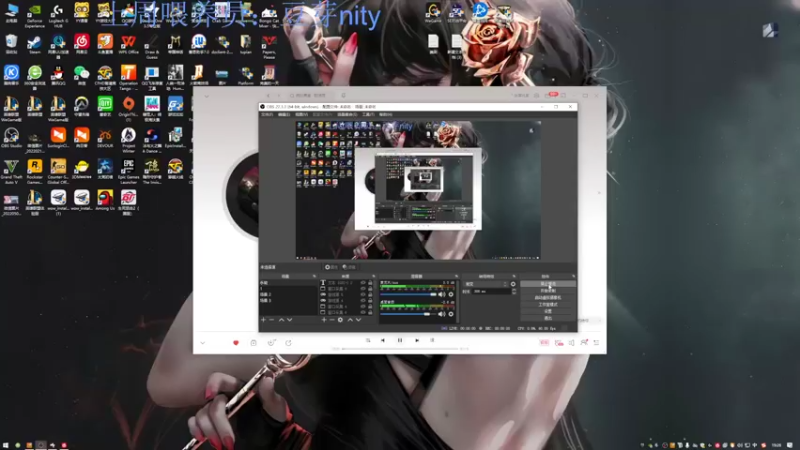Pop out Scenes dock using its header icon
This screenshot has width=800, height=450.
coord(314,276)
